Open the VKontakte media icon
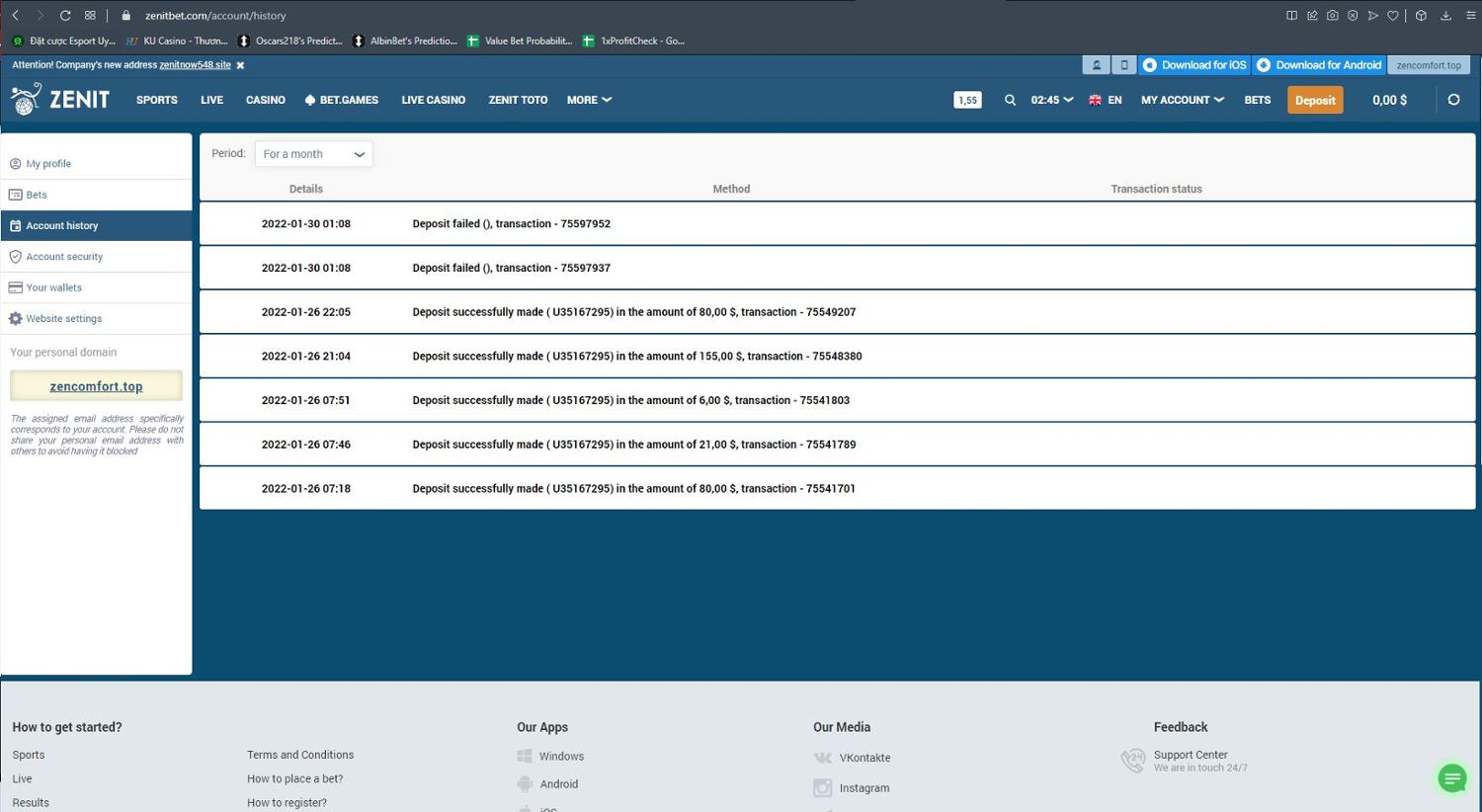 tap(822, 758)
